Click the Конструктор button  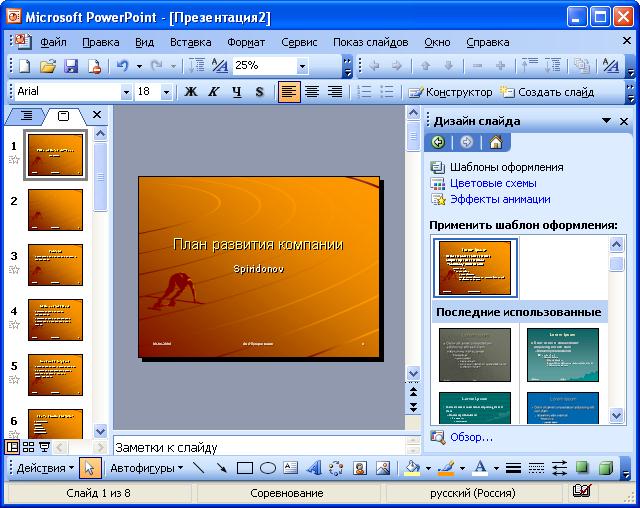(450, 92)
